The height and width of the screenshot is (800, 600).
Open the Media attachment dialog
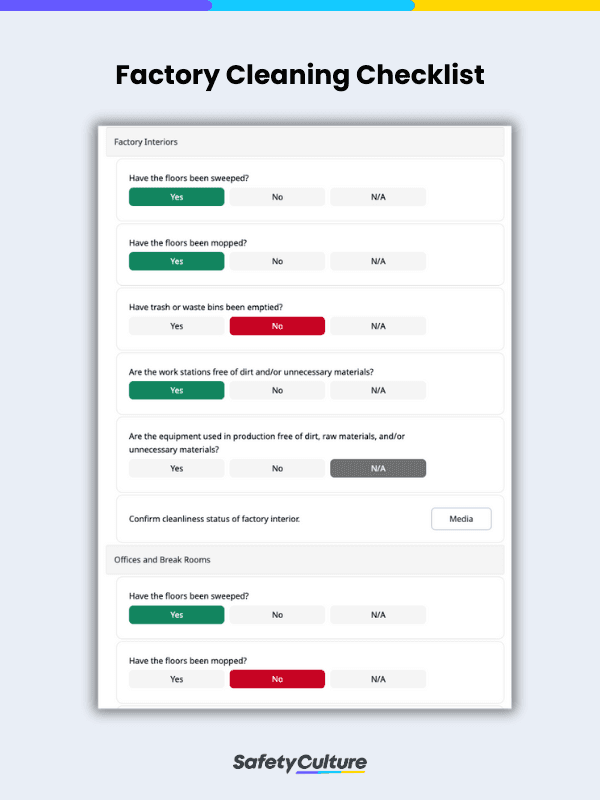461,518
